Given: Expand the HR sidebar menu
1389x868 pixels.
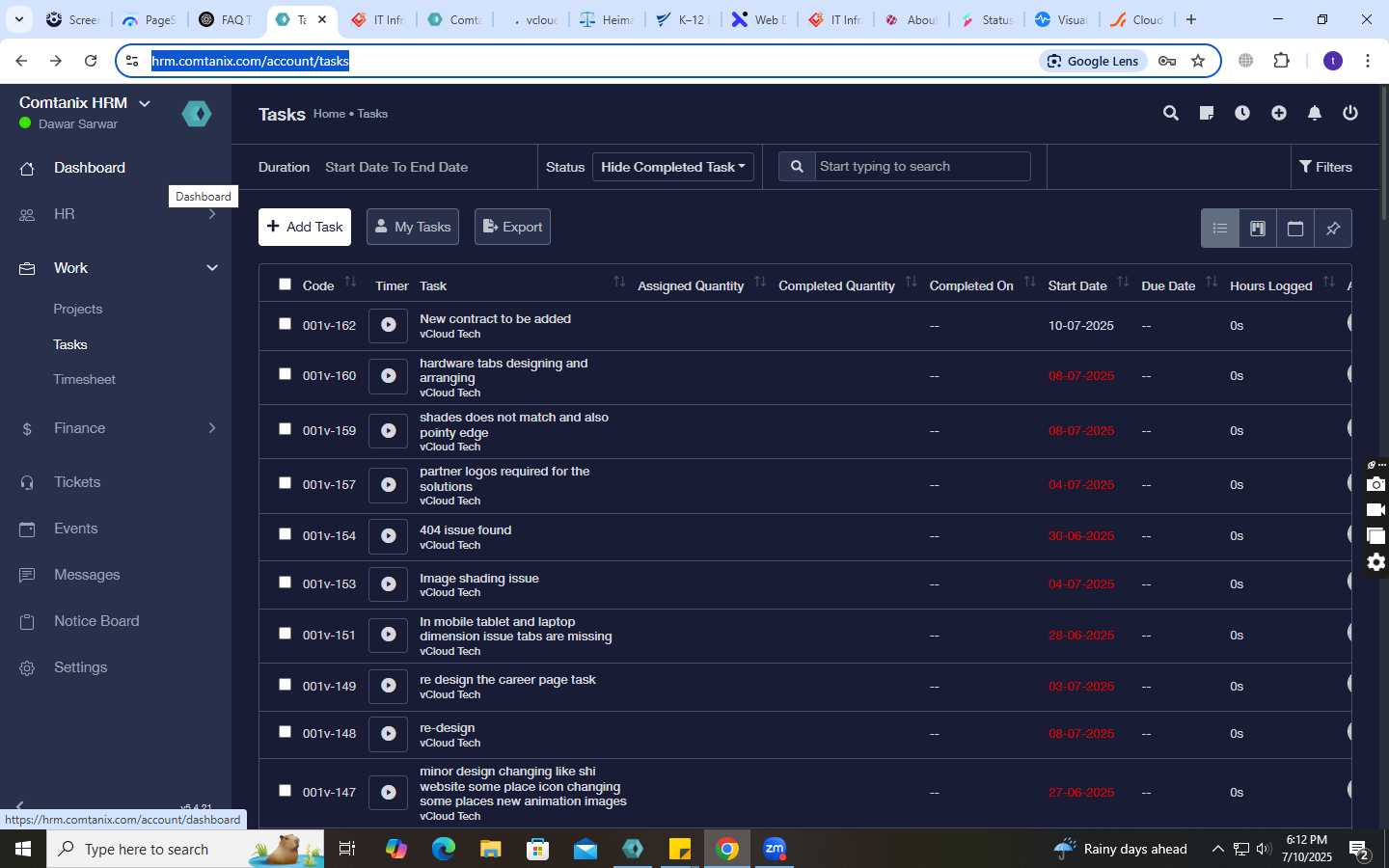Looking at the screenshot, I should (212, 214).
